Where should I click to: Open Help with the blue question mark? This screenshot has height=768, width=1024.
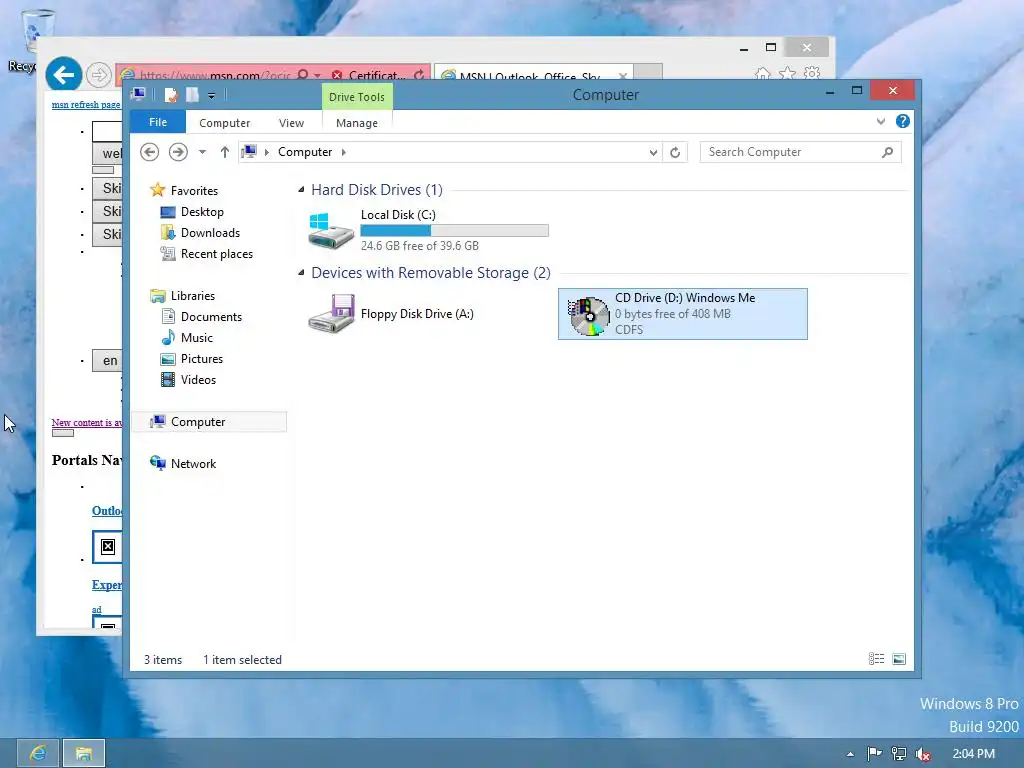tap(903, 121)
